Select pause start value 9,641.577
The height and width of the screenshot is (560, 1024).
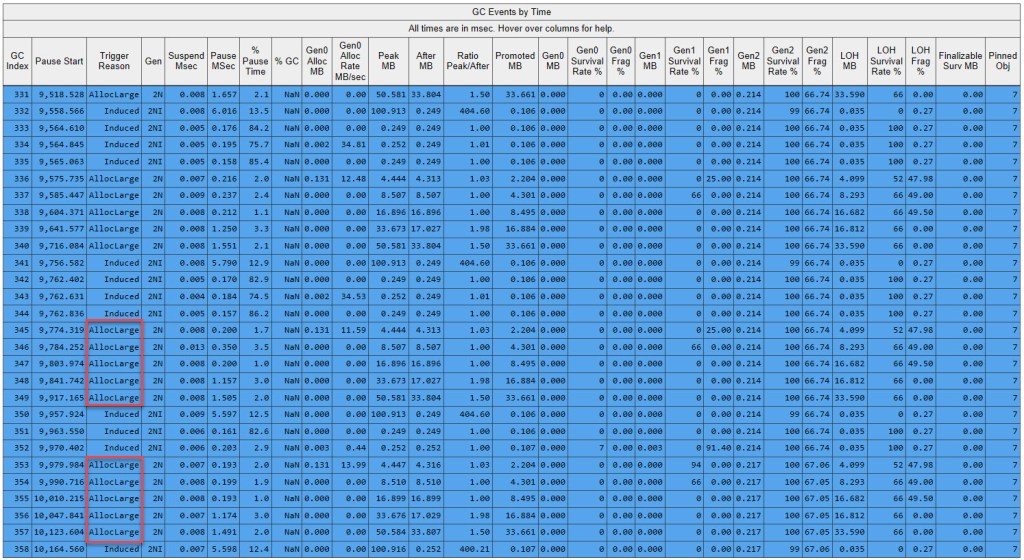(59, 227)
